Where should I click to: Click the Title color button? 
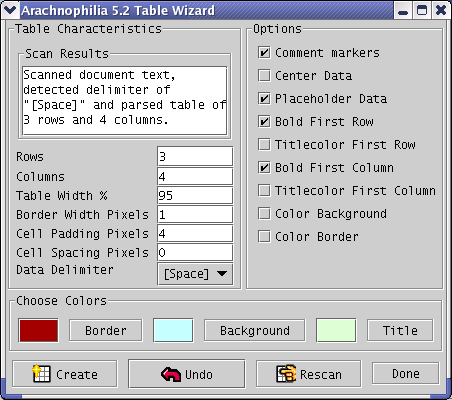click(x=400, y=330)
